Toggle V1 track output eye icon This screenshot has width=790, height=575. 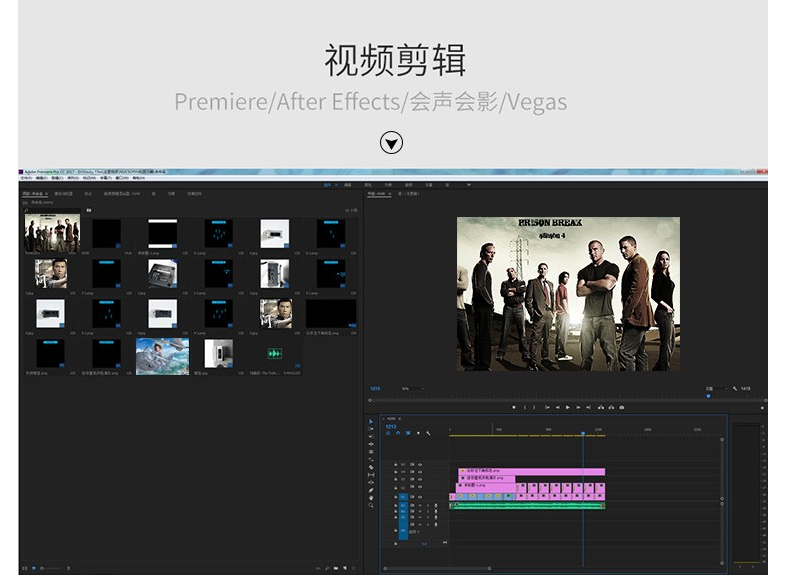coord(420,497)
